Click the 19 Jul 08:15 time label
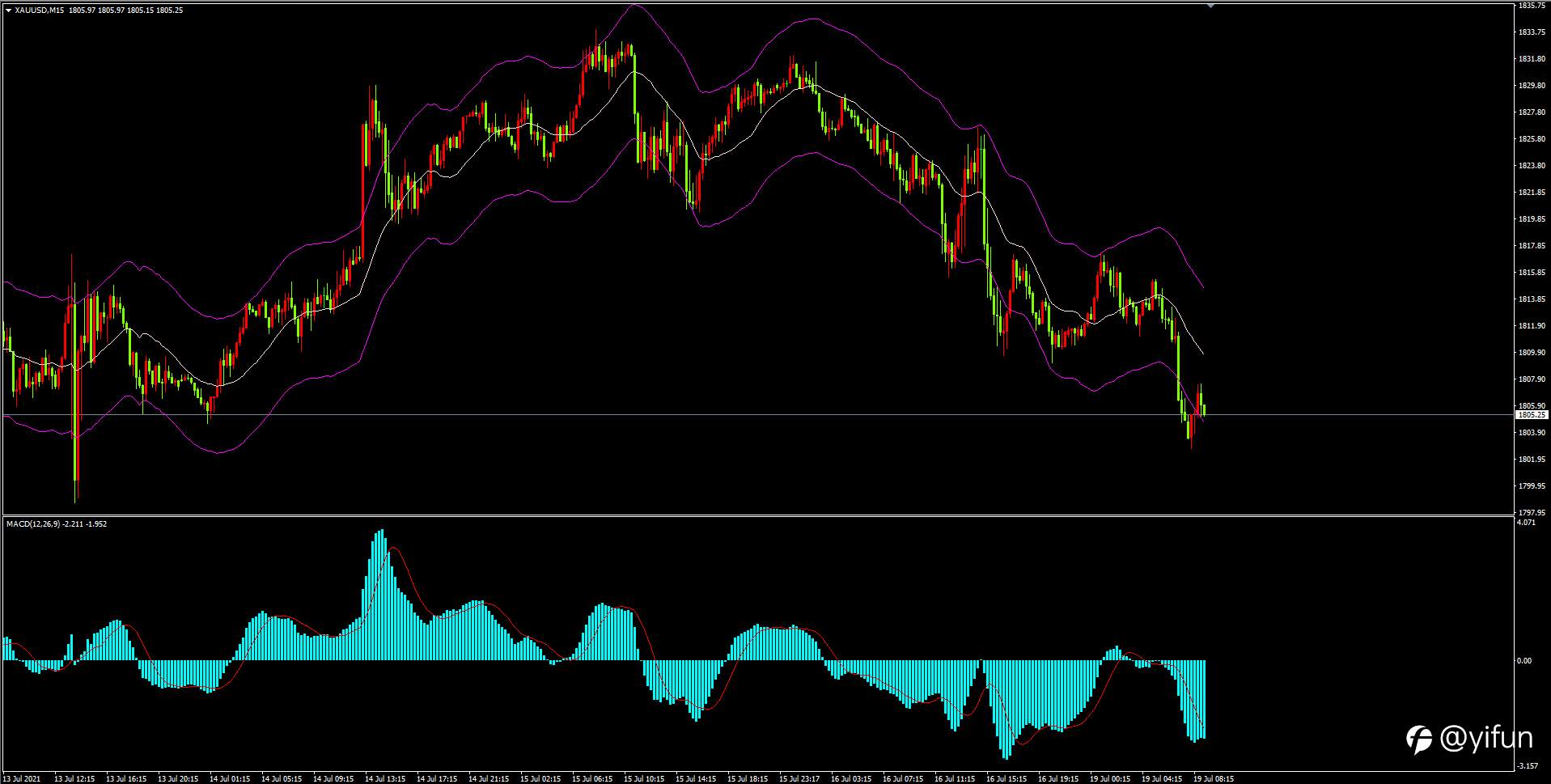 1214,779
